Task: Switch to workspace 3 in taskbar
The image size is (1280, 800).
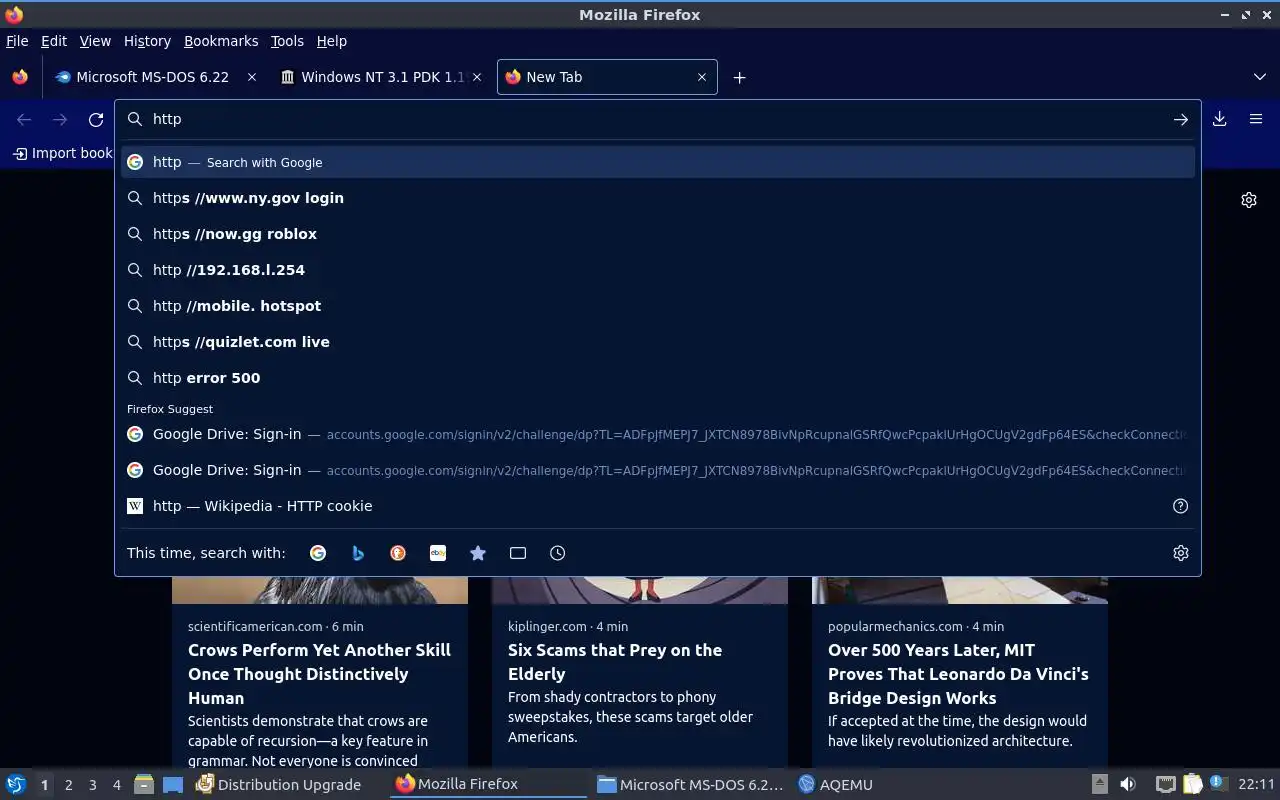Action: coord(92,785)
